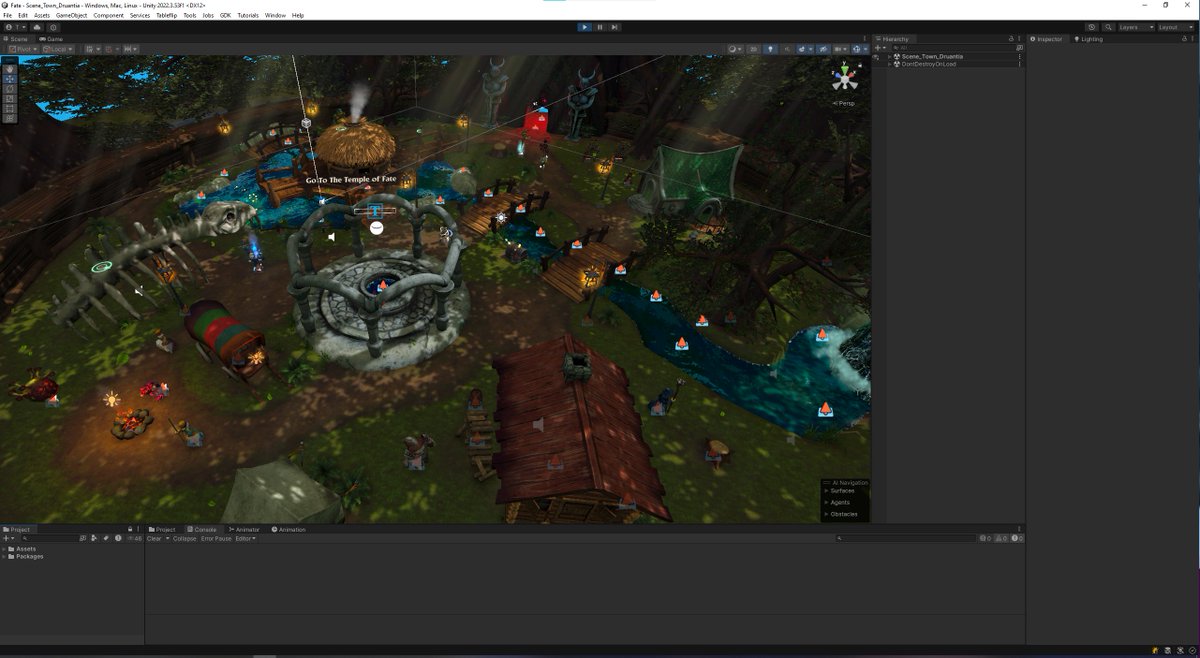This screenshot has height=658, width=1200.
Task: Switch to the Game tab
Action: point(52,39)
